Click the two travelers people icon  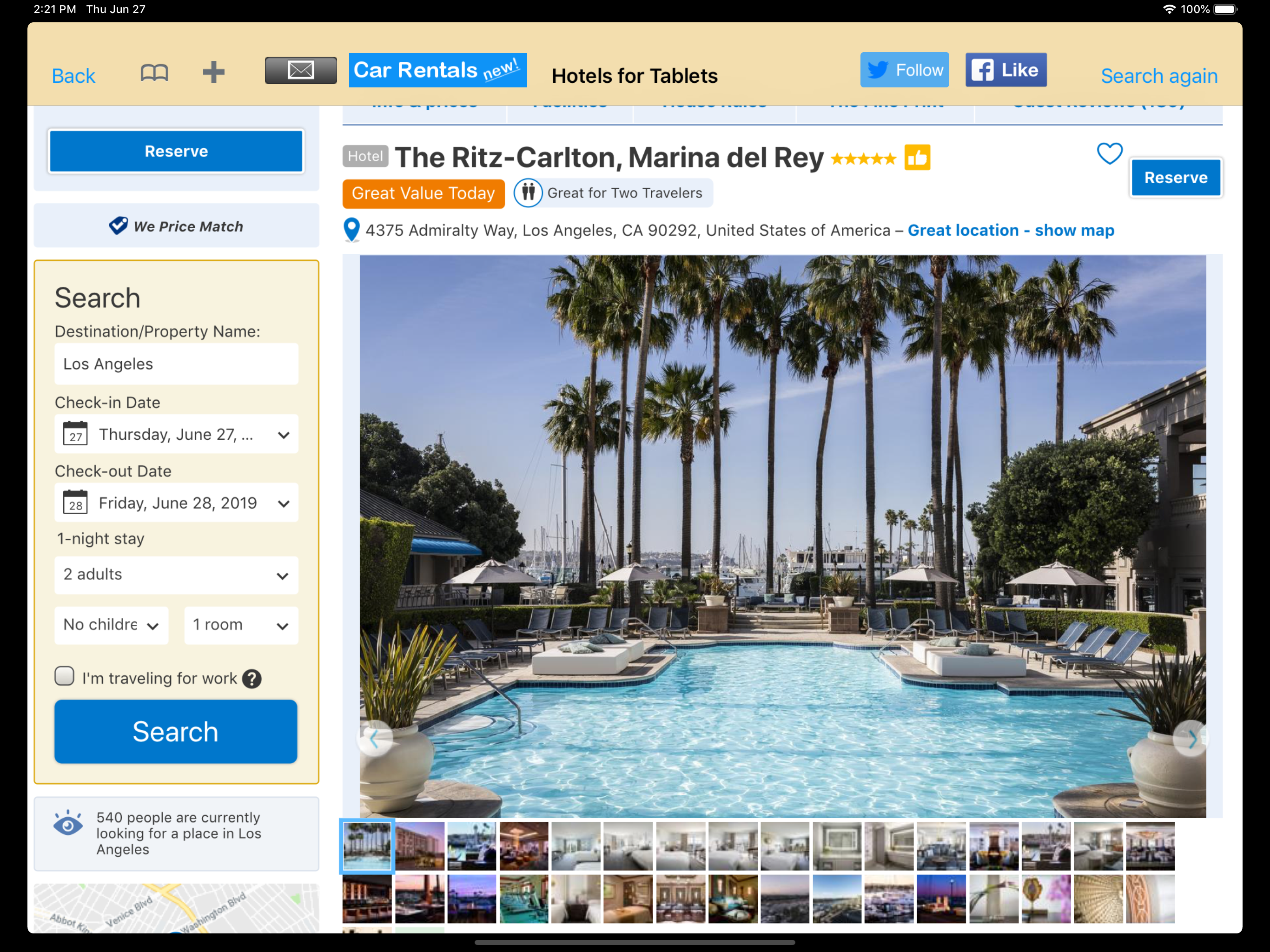tap(528, 193)
